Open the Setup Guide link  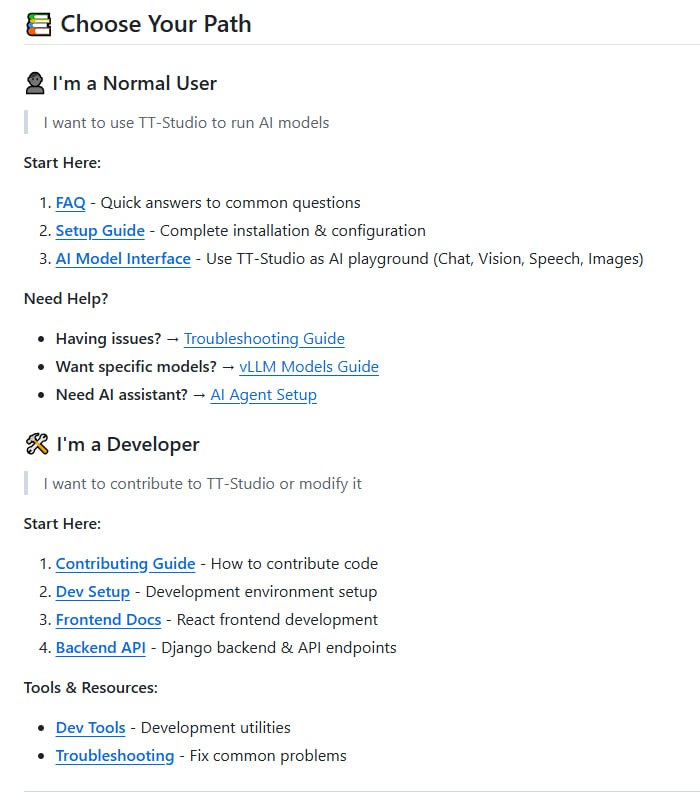pos(100,231)
